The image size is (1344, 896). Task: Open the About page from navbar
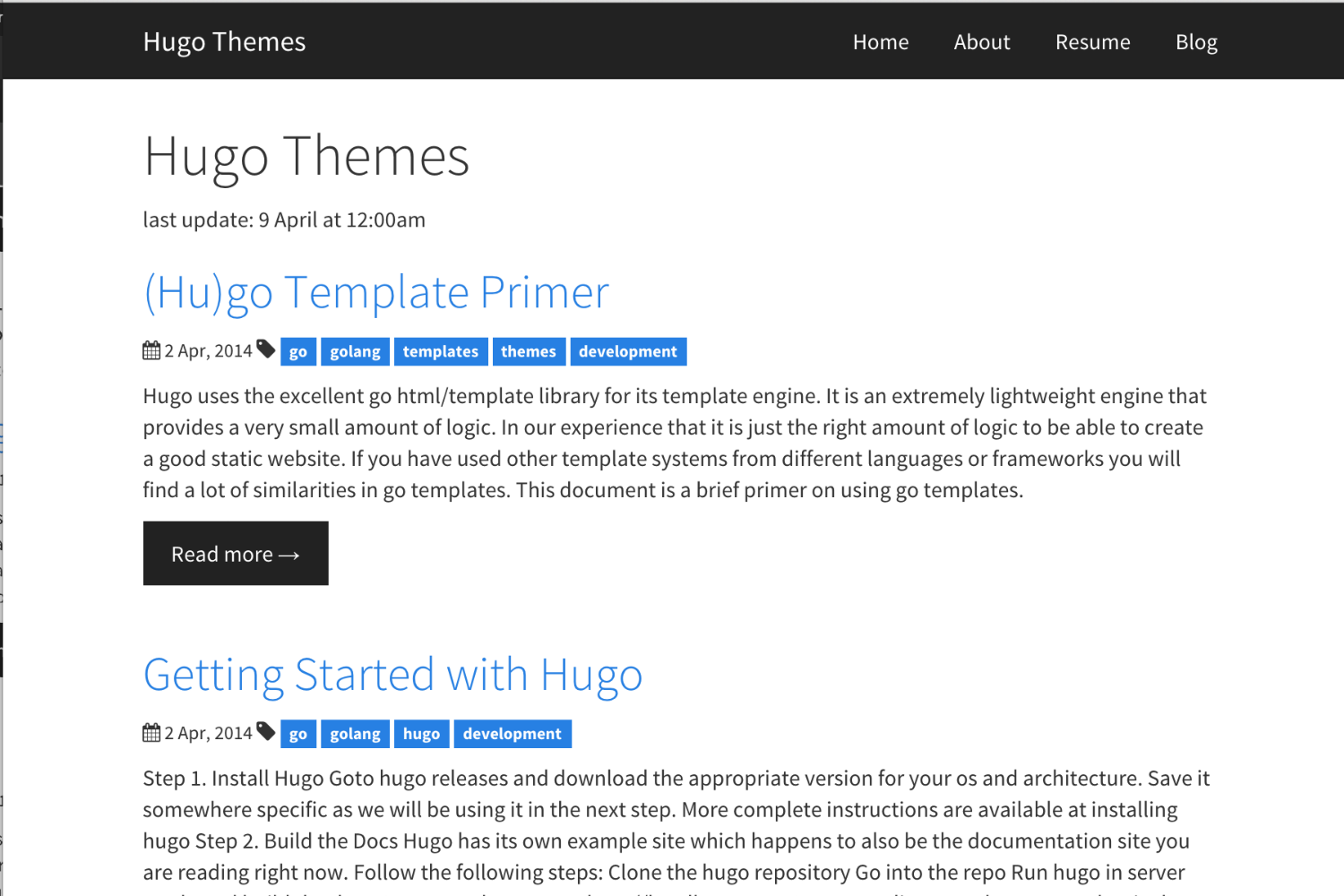(x=982, y=42)
